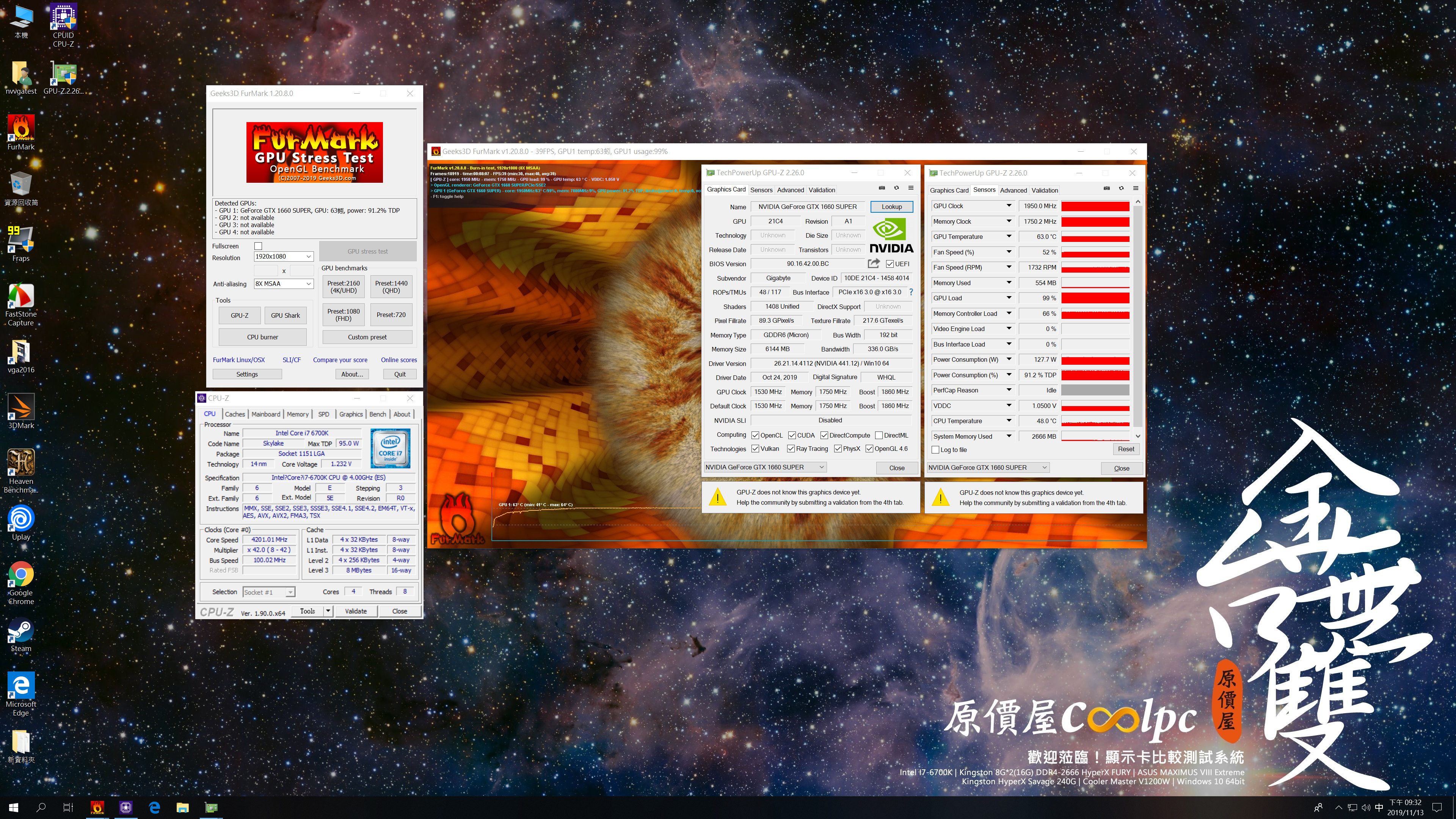Click CPU-Z icon in taskbar
The image size is (1456, 819).
point(126,807)
